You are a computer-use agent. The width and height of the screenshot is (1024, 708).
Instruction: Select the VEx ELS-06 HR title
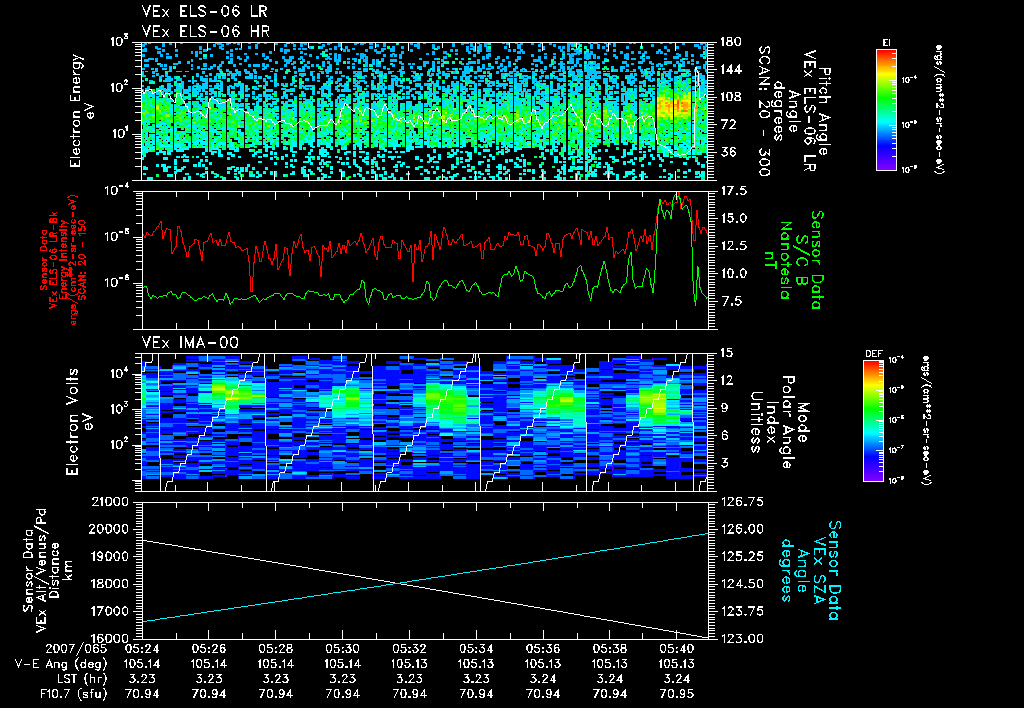click(206, 31)
